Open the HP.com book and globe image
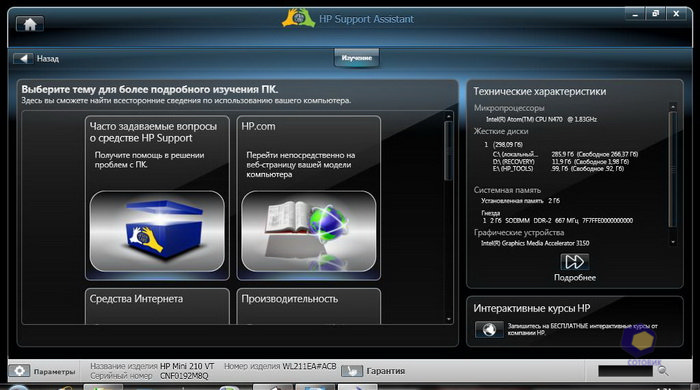 [308, 231]
